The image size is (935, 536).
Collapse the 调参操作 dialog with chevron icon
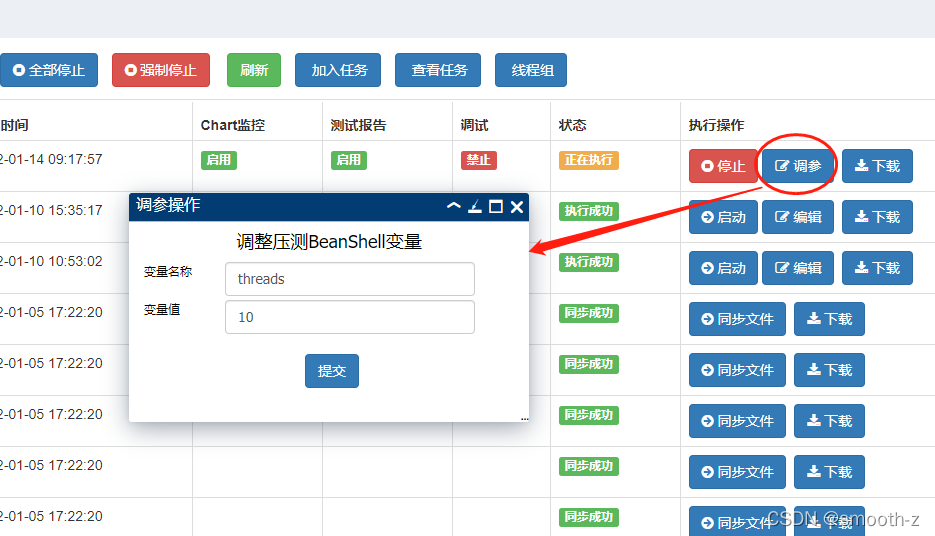(454, 206)
